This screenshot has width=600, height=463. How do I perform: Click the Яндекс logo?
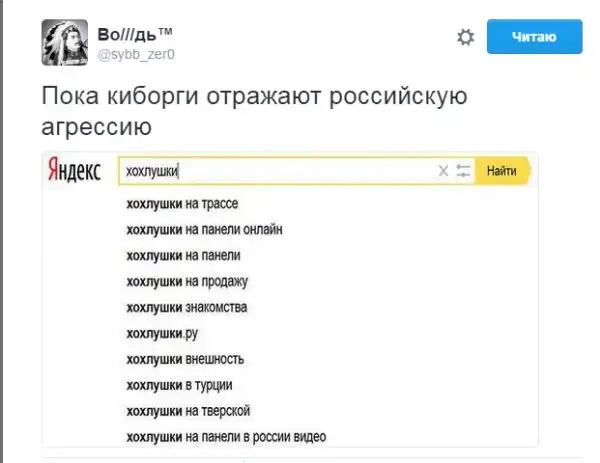click(x=76, y=172)
